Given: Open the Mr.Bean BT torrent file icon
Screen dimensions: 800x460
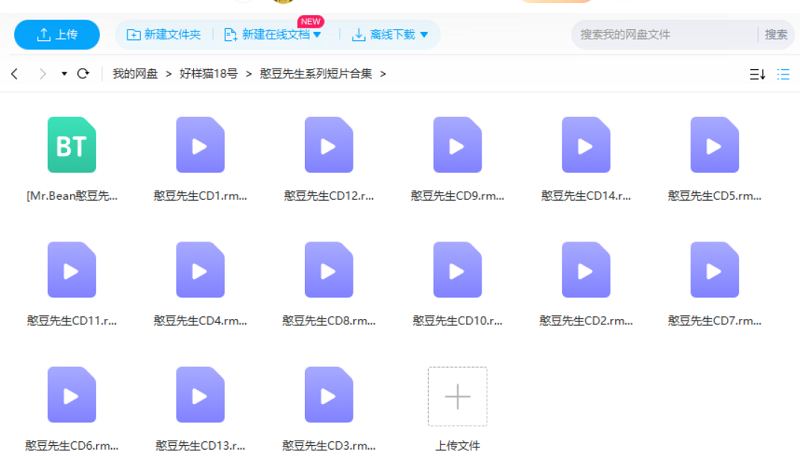Looking at the screenshot, I should pyautogui.click(x=71, y=146).
